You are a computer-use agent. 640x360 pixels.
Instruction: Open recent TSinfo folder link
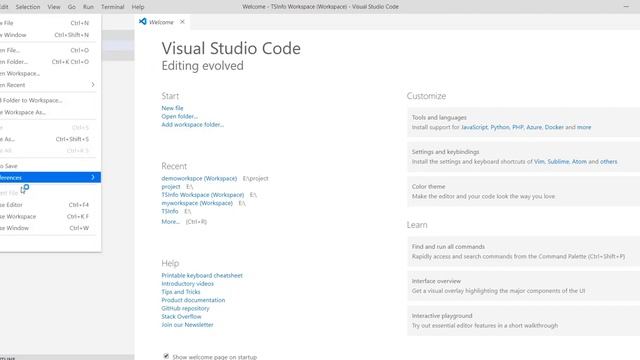tap(170, 211)
